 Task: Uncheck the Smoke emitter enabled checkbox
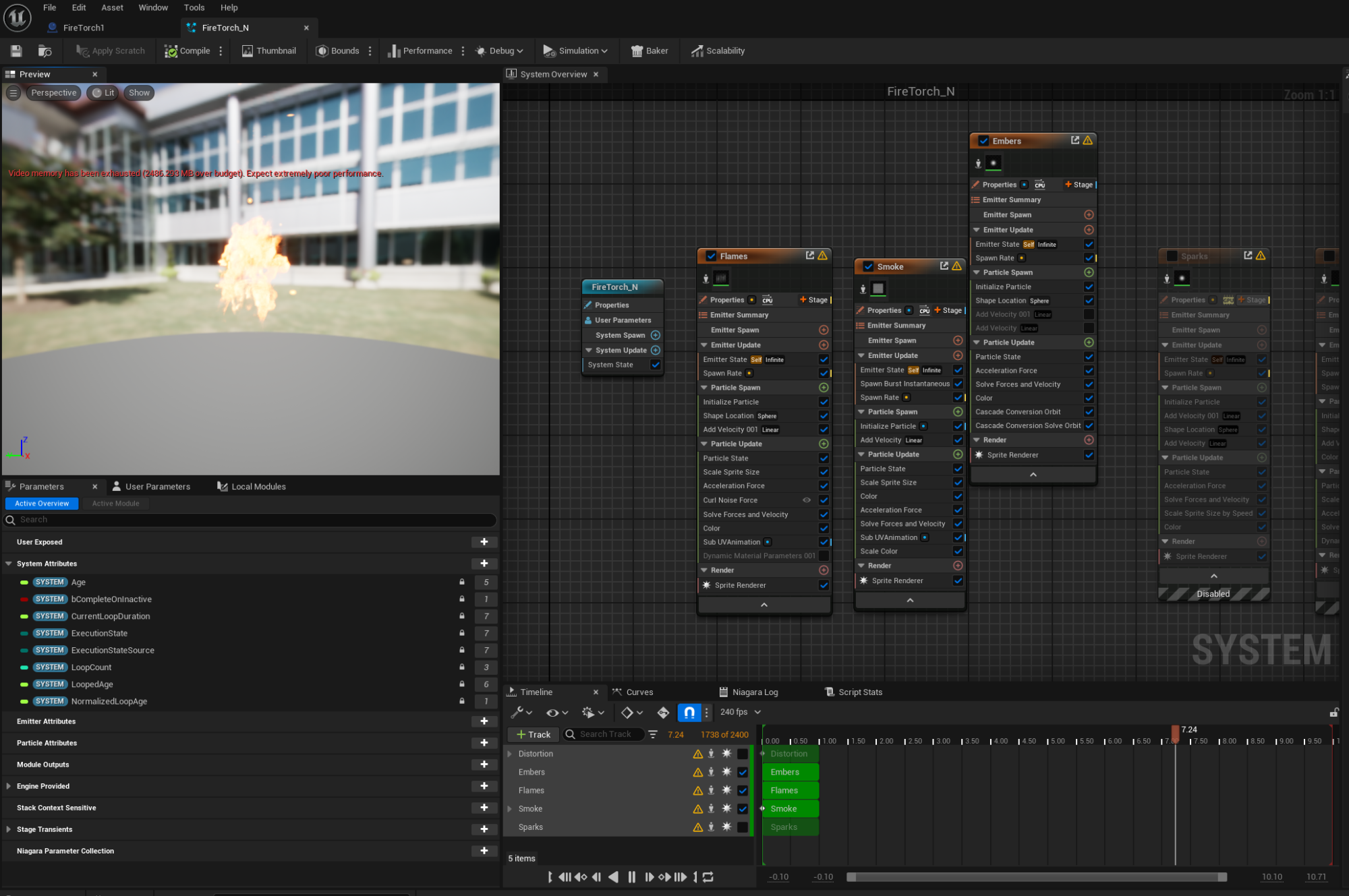click(868, 266)
